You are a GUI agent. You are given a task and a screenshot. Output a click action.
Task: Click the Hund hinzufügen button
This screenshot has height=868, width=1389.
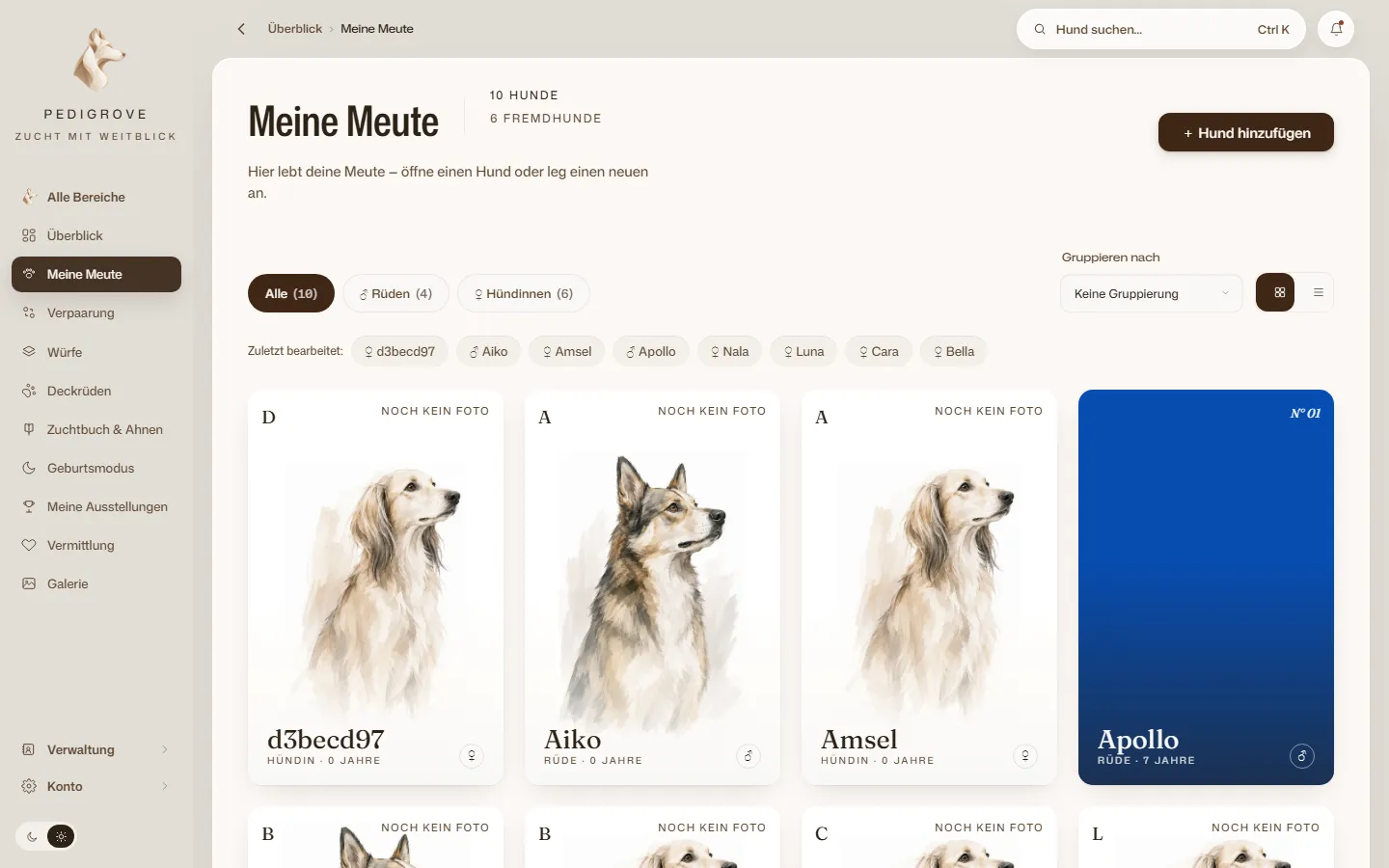[1246, 132]
